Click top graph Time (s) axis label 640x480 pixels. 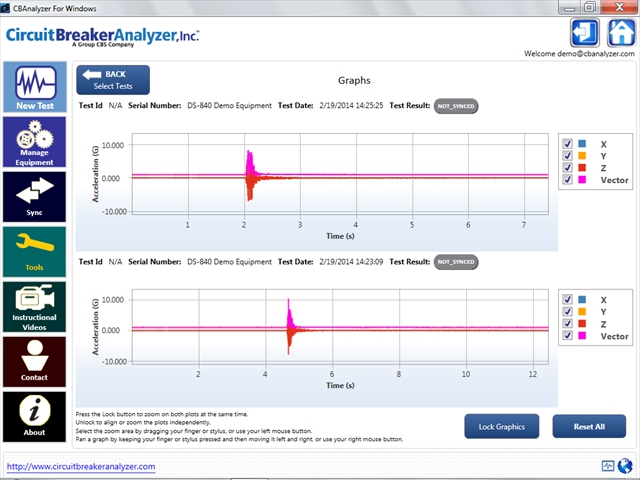coord(340,236)
